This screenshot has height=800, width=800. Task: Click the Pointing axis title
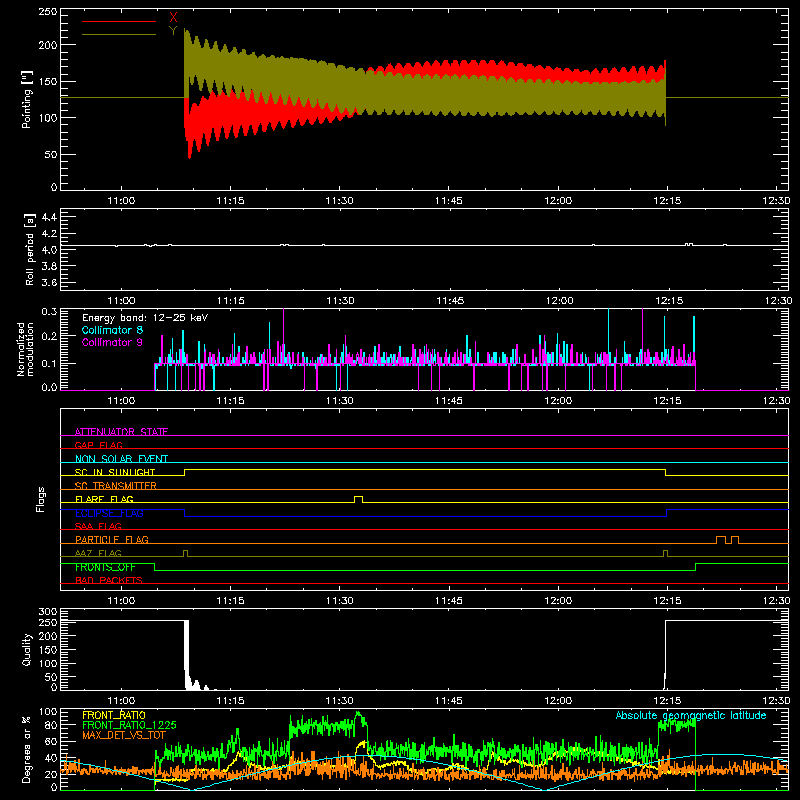click(x=27, y=99)
